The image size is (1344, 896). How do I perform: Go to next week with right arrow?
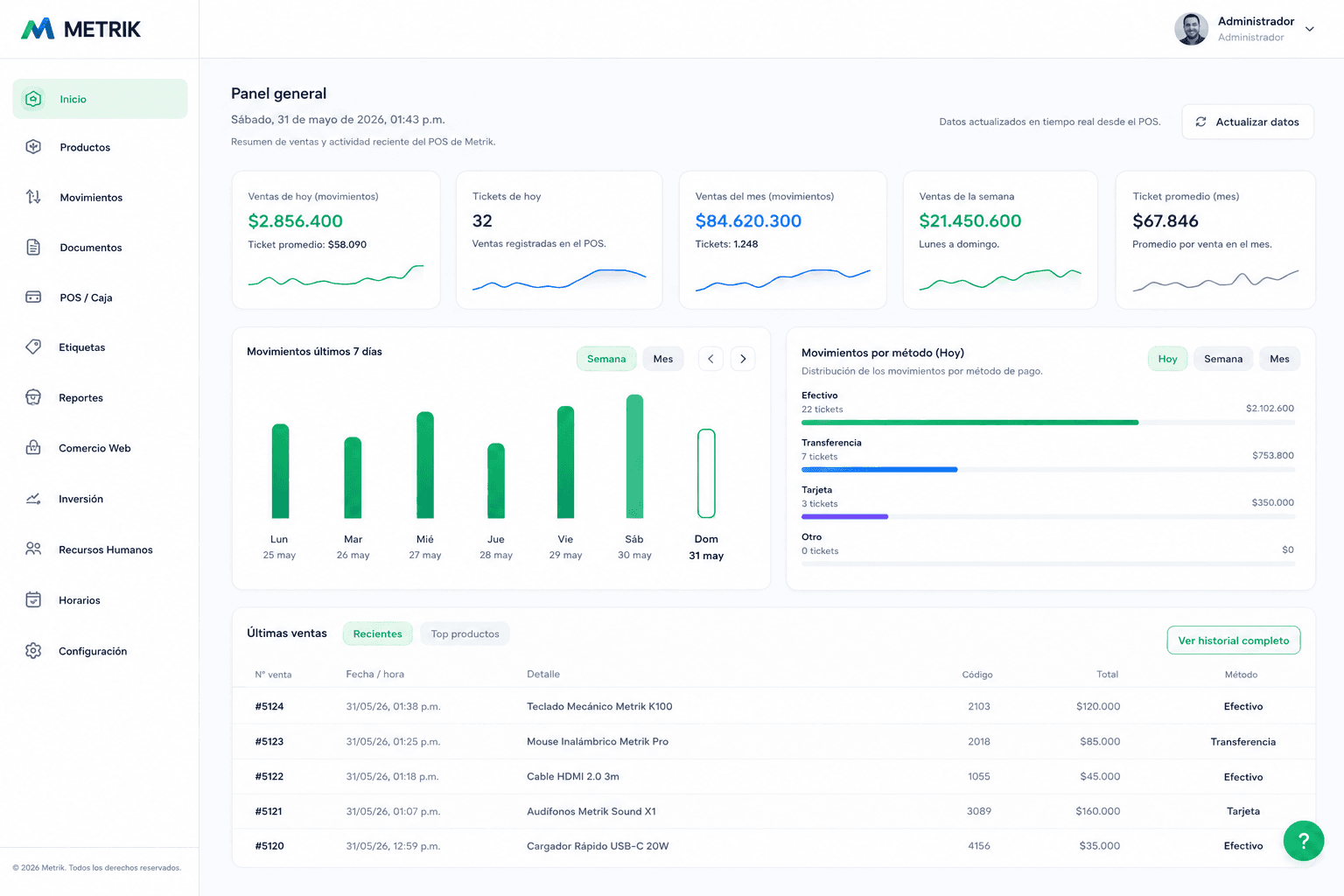pos(743,359)
